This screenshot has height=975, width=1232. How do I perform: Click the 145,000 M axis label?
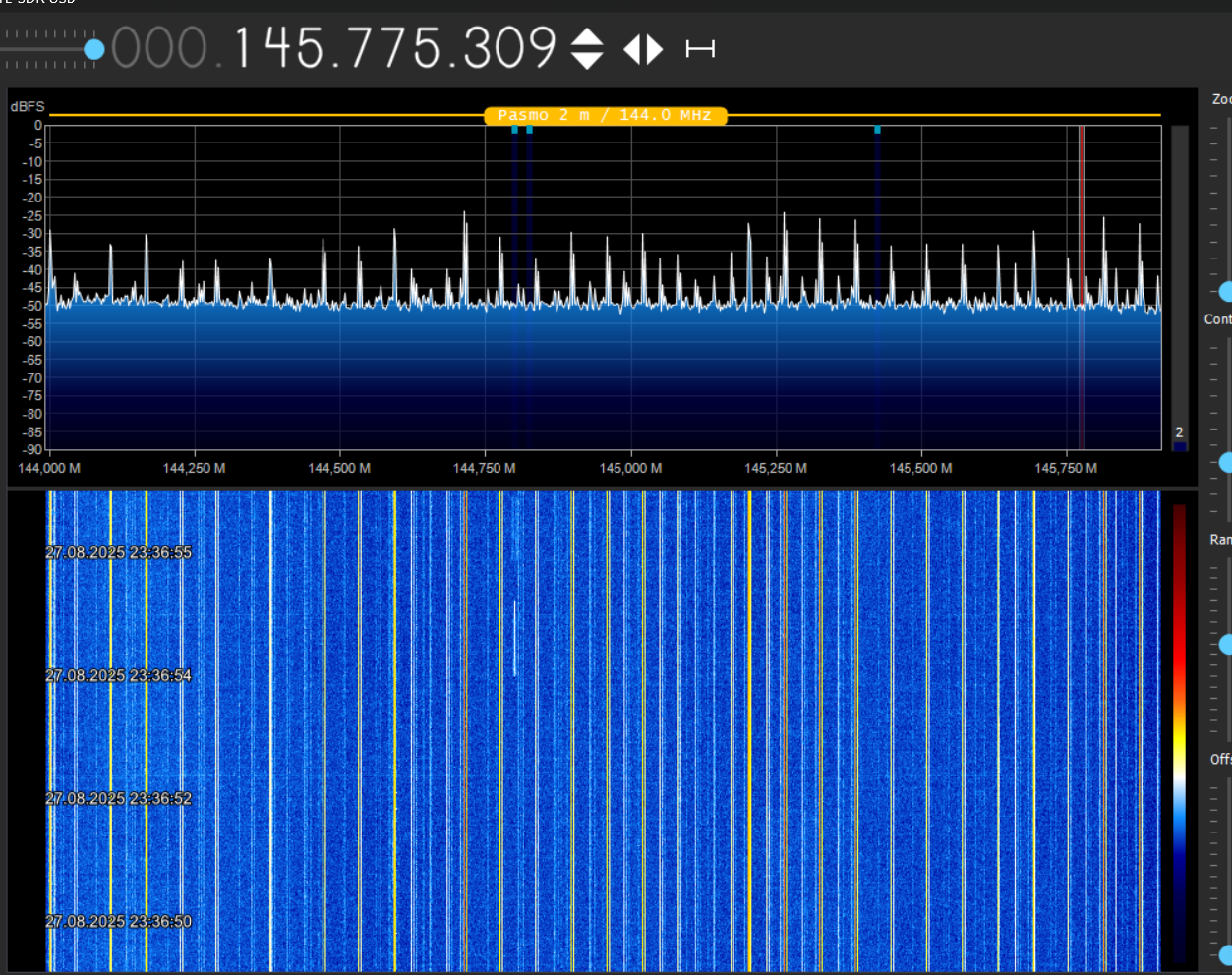(630, 468)
